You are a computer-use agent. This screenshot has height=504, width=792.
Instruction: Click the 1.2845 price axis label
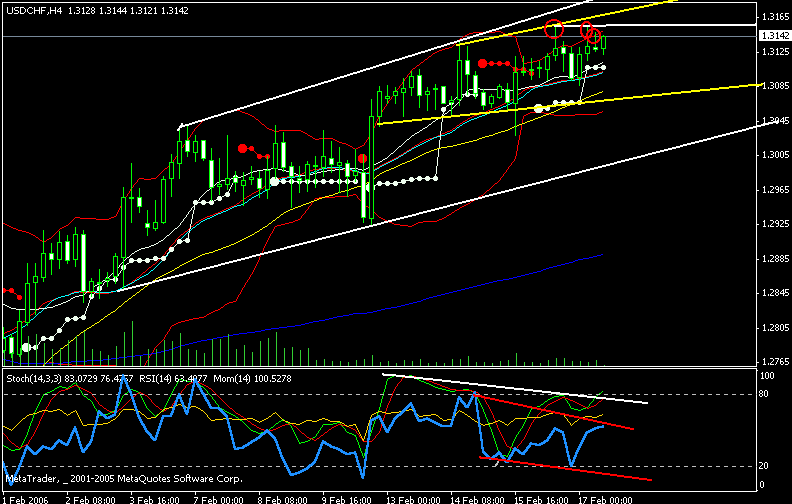pos(775,293)
